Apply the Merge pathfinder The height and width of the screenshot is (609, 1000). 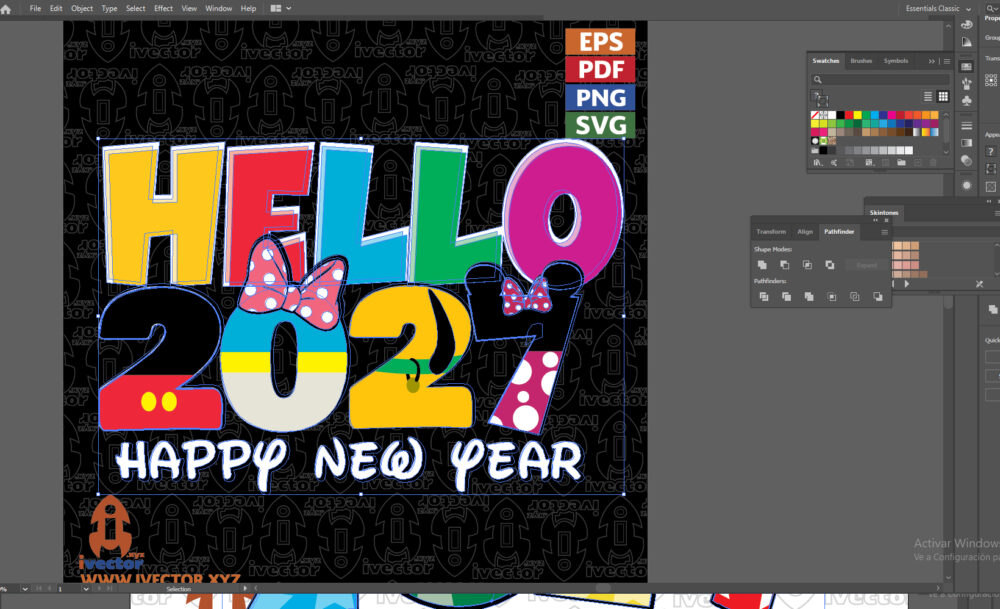[809, 297]
